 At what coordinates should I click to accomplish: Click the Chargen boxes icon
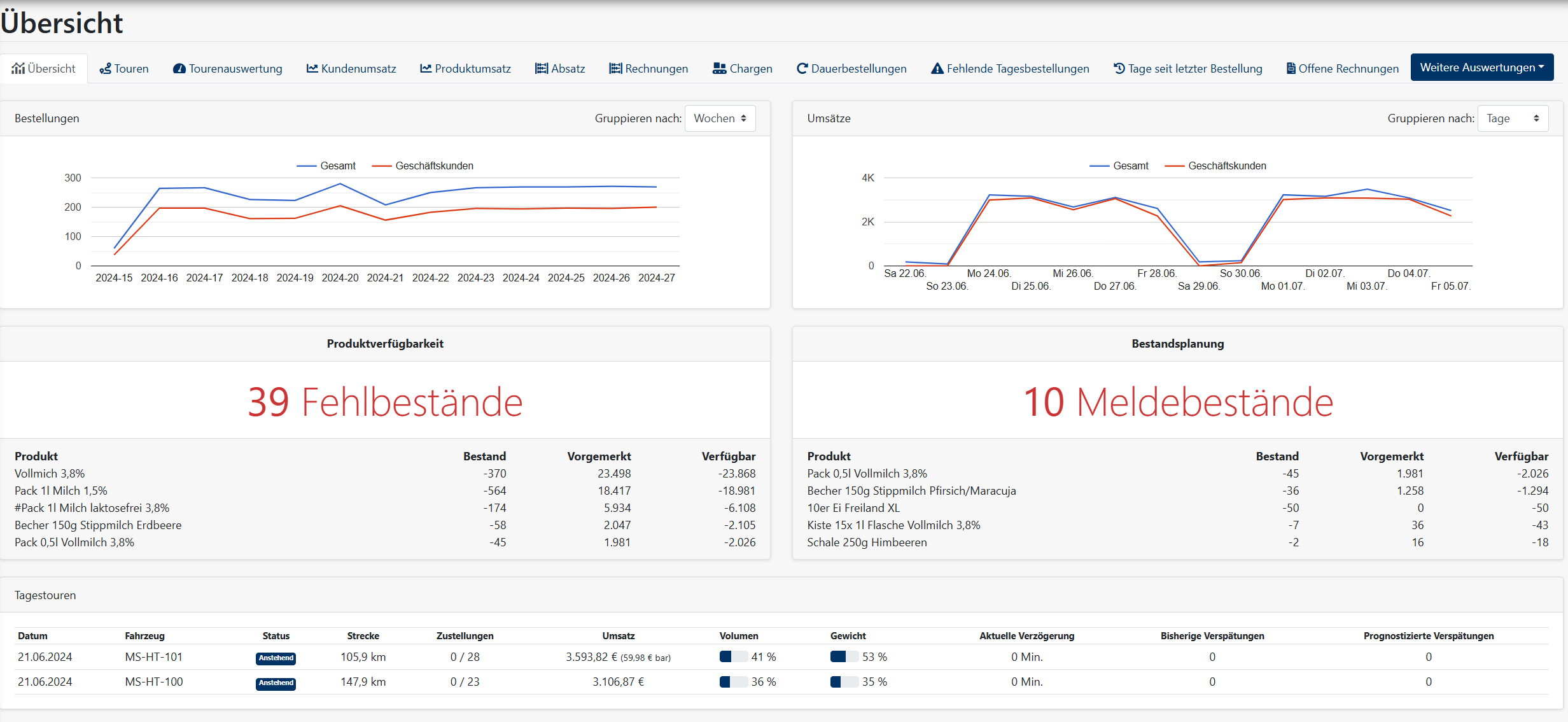tap(719, 68)
